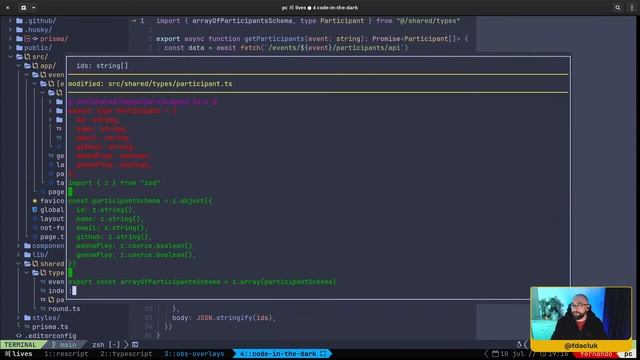The width and height of the screenshot is (640, 360).
Task: Click the zsh [-] buffer name
Action: (x=106, y=345)
